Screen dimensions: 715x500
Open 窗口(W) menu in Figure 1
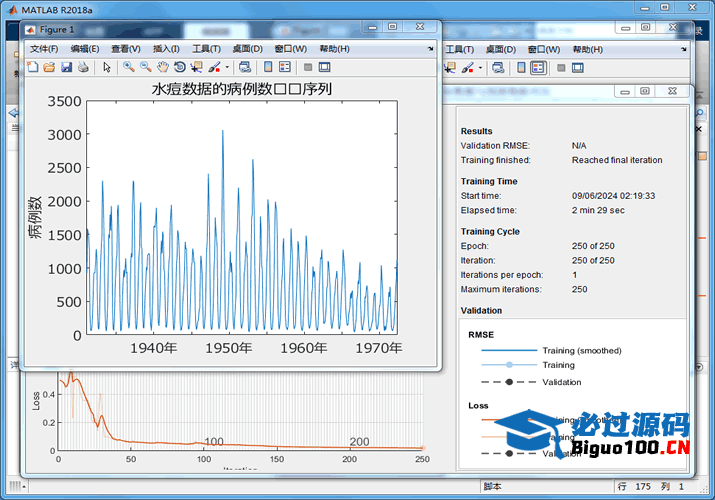290,49
